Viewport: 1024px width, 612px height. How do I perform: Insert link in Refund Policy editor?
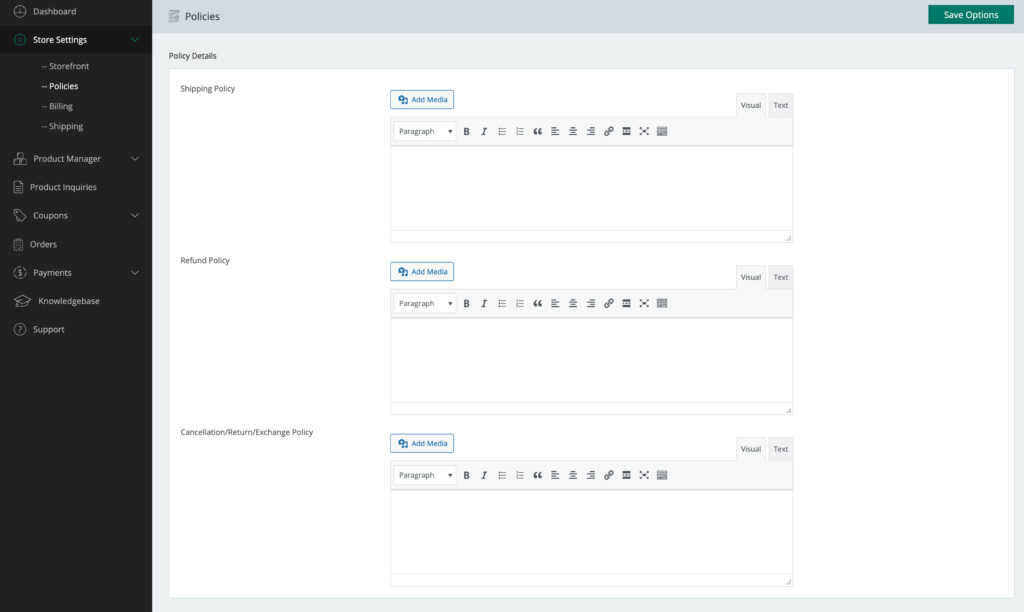(608, 303)
